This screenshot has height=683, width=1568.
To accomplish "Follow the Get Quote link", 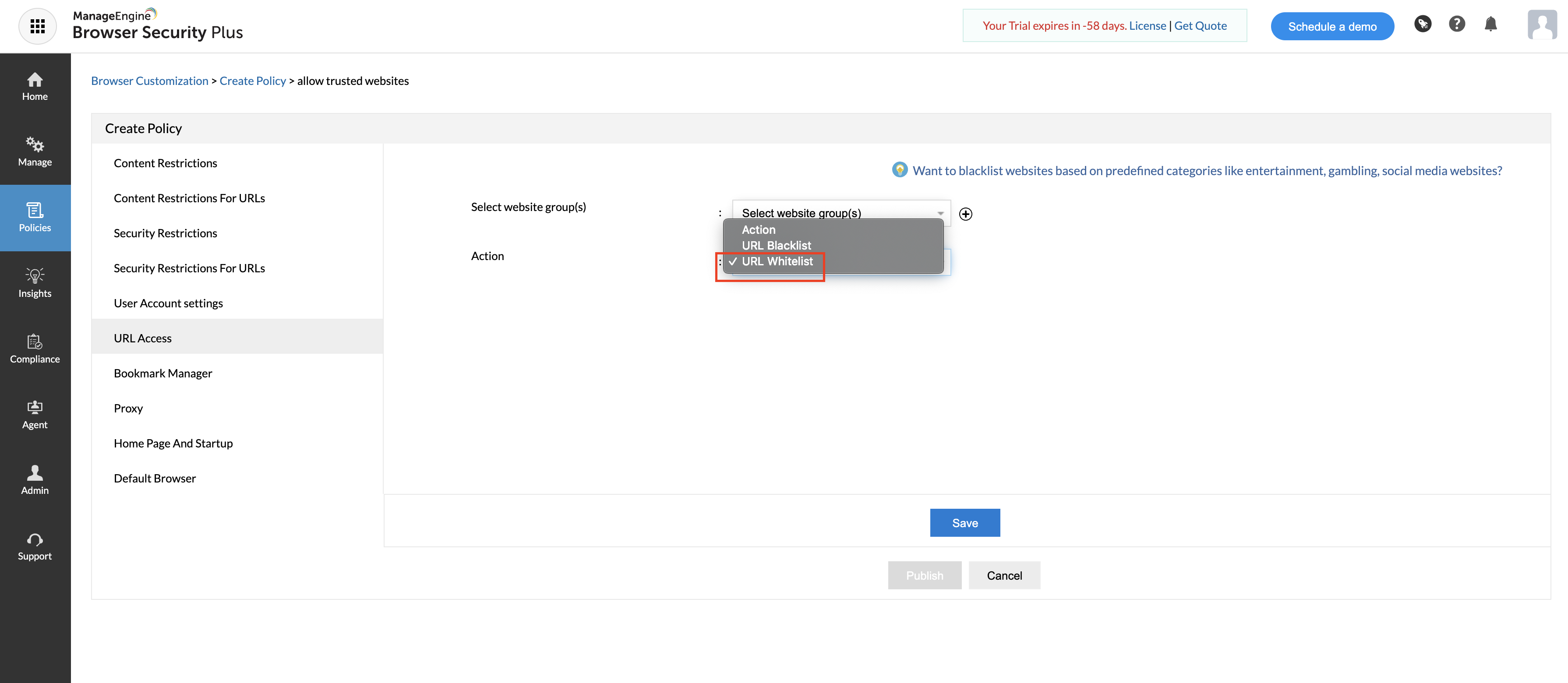I will coord(1200,25).
